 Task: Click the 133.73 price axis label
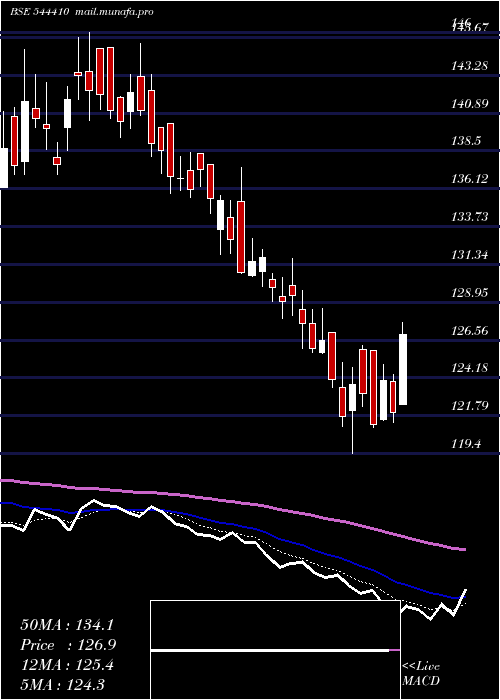pos(469,217)
